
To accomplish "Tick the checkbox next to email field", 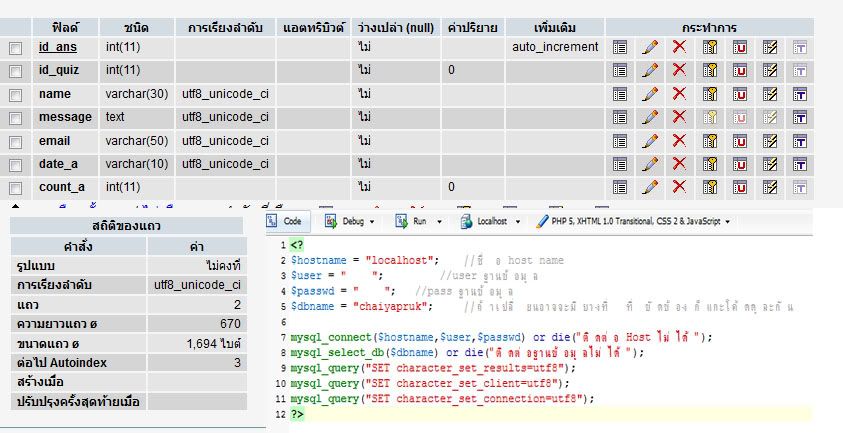I will coord(15,141).
